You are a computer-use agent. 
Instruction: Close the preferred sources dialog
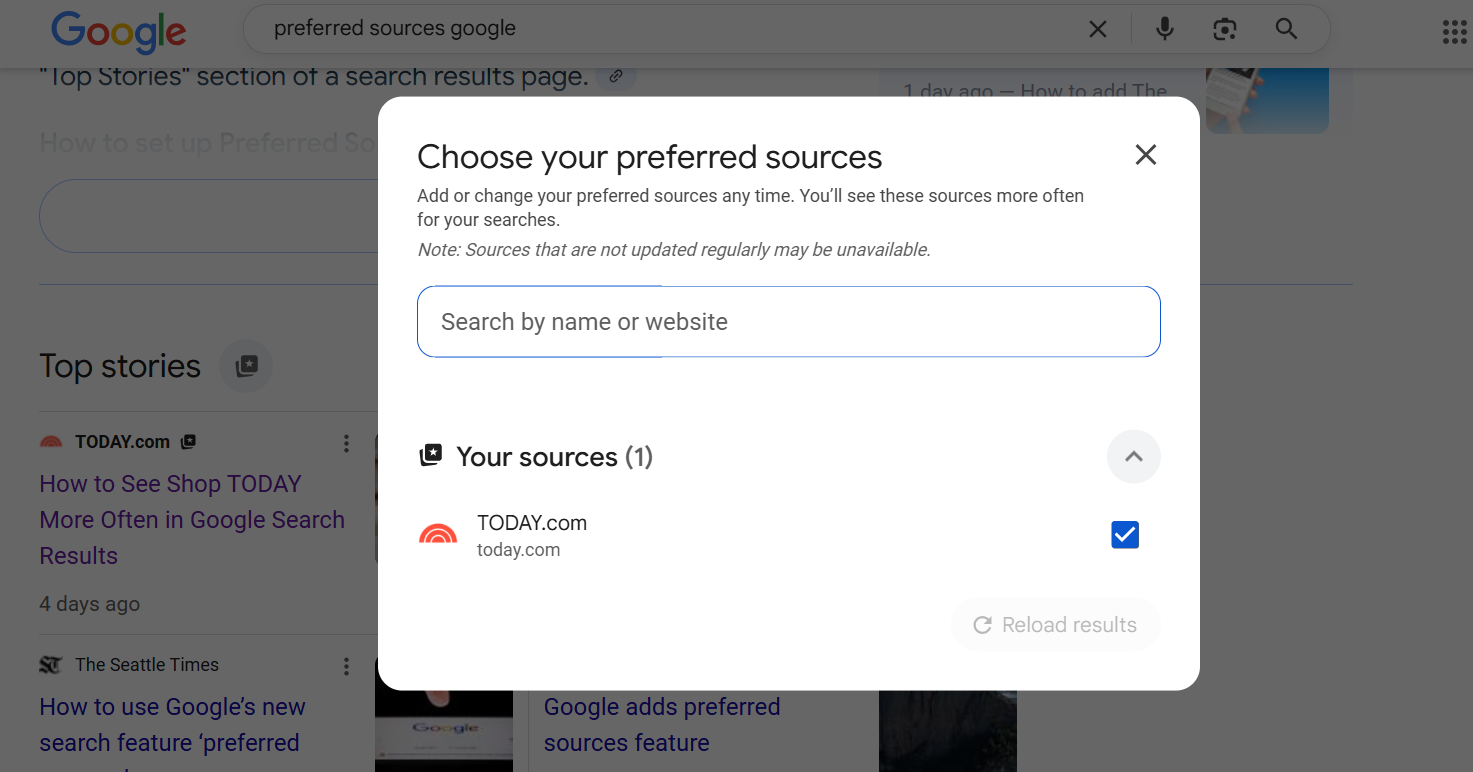pos(1145,155)
